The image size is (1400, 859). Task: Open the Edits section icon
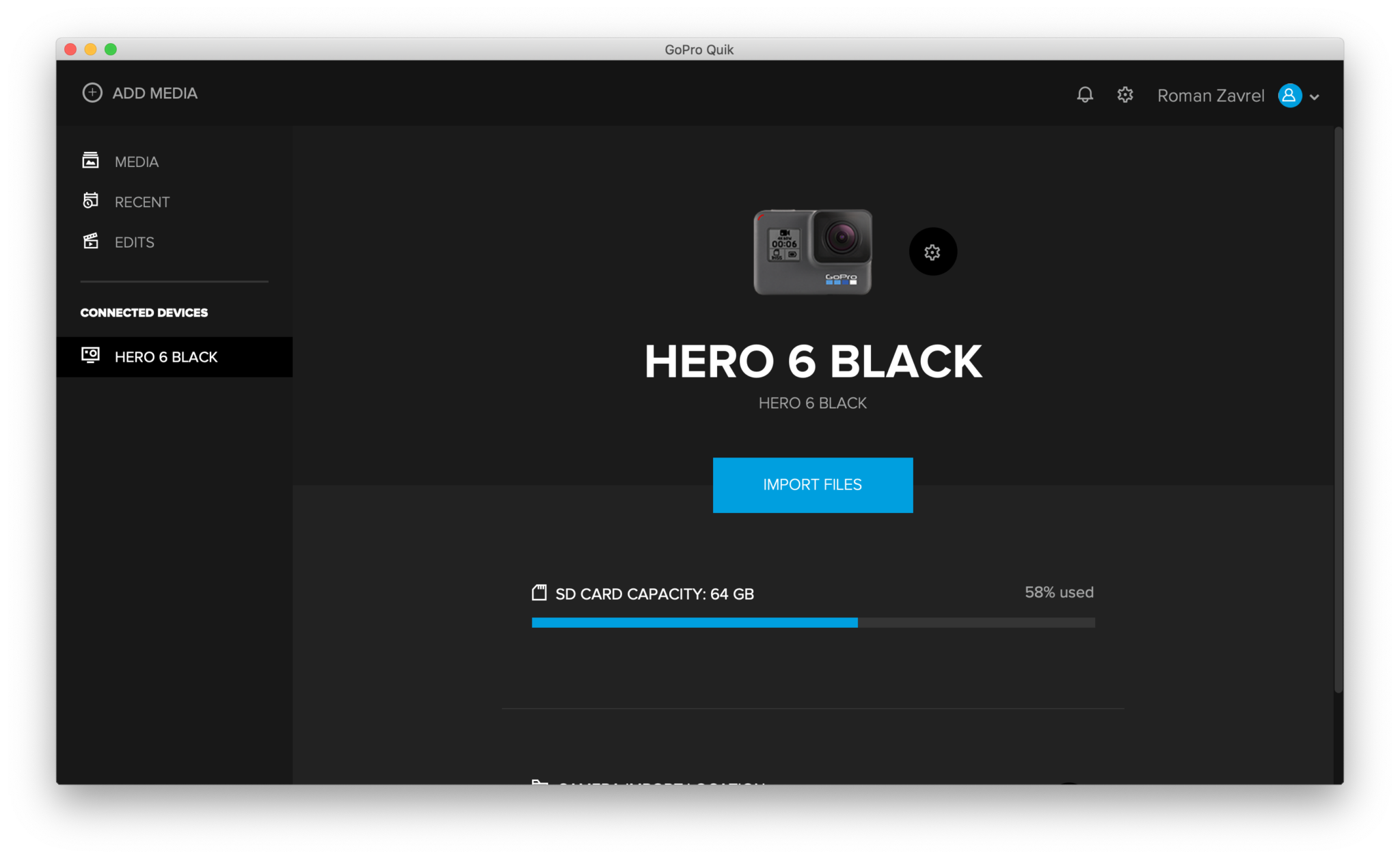point(92,241)
